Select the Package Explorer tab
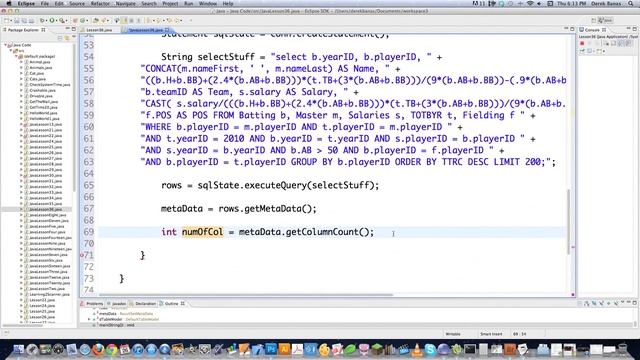 tap(23, 30)
